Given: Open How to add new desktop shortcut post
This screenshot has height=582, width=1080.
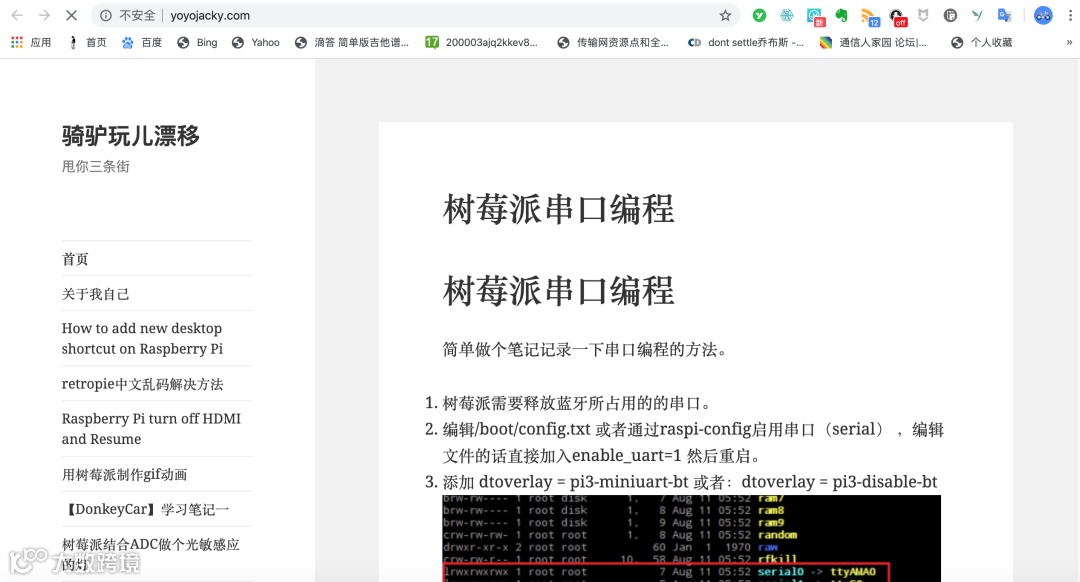Looking at the screenshot, I should click(142, 338).
